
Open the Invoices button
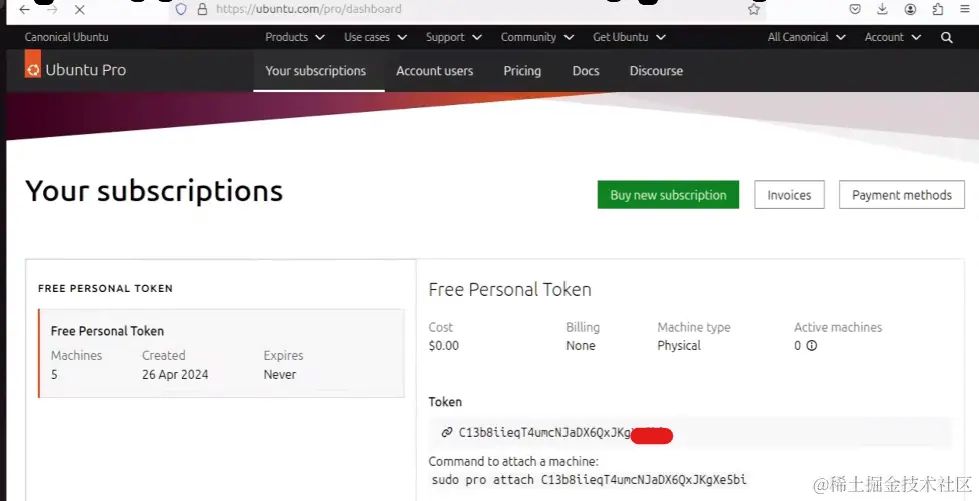pyautogui.click(x=789, y=195)
